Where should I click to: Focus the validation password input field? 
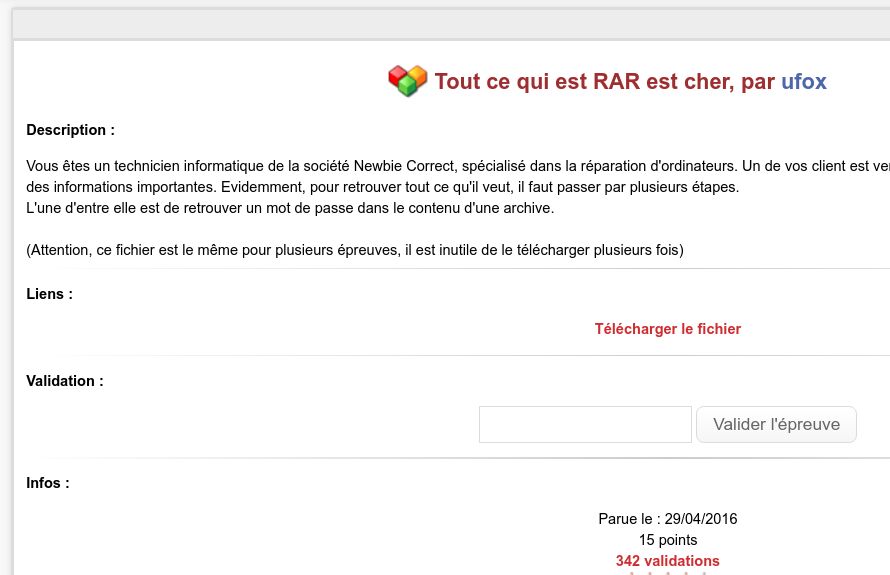tap(585, 424)
